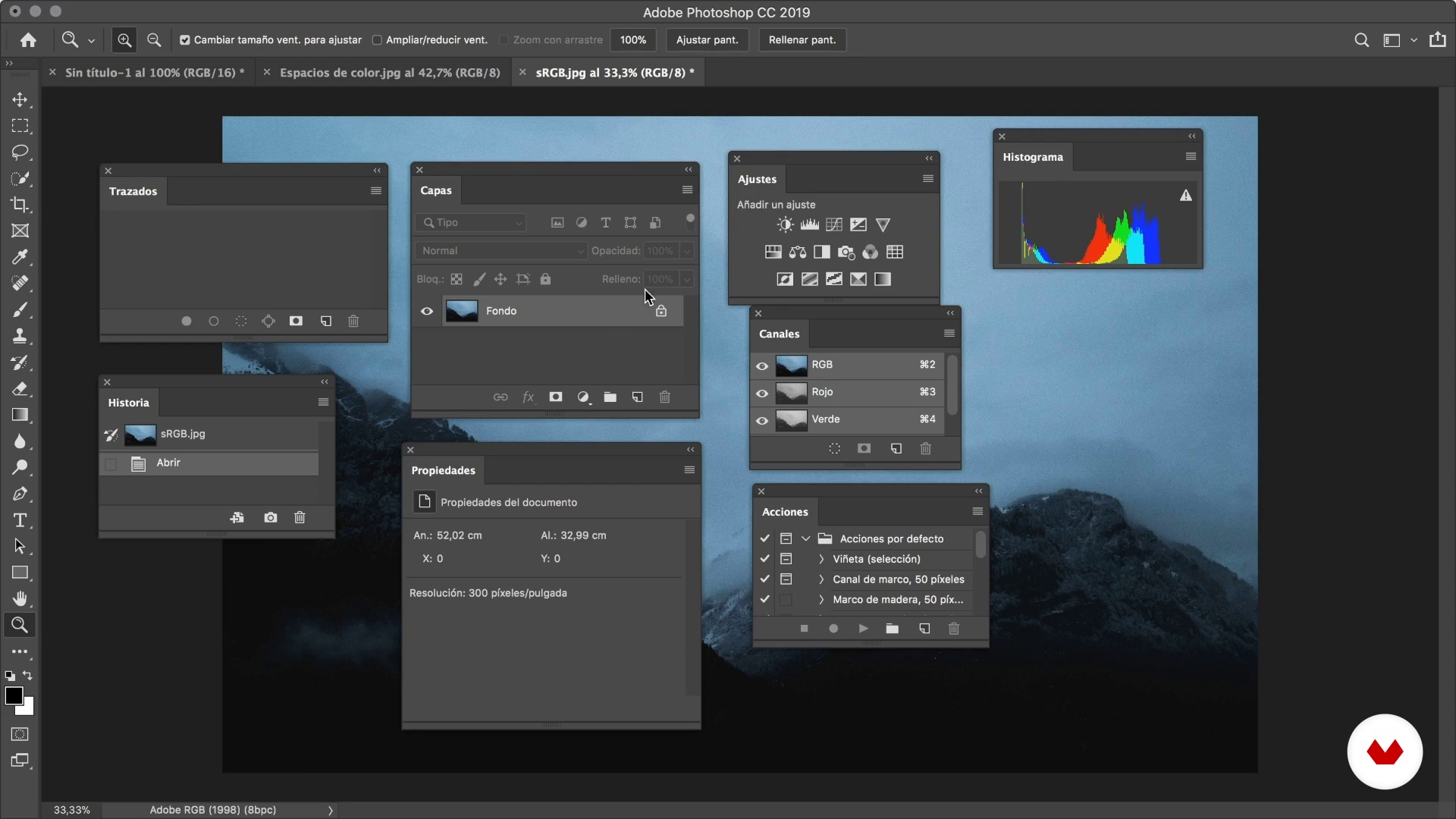Select the Zoom tool
This screenshot has width=1456, height=819.
(x=20, y=624)
